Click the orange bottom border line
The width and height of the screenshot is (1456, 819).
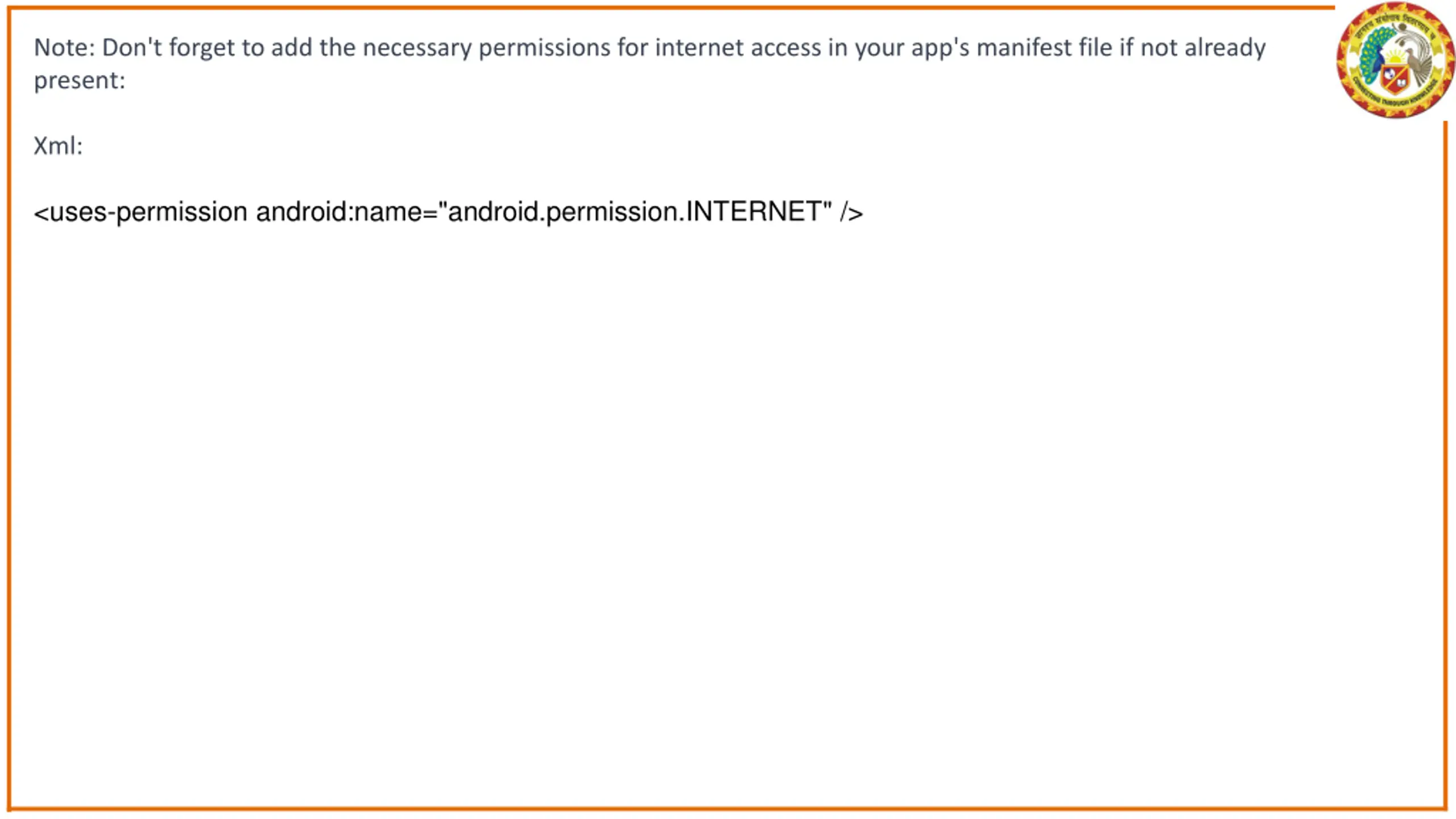point(727,809)
